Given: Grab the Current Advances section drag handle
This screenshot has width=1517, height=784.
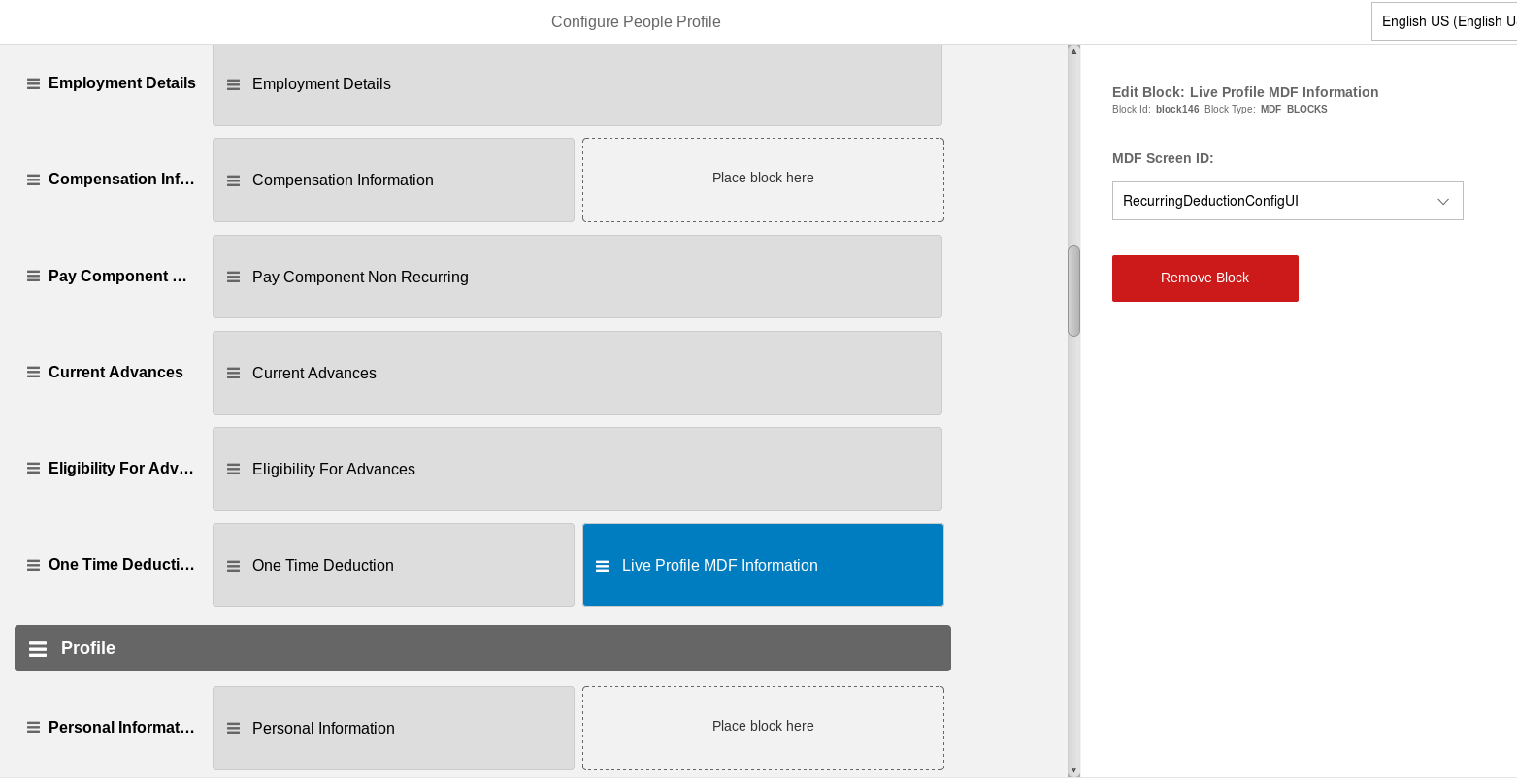Looking at the screenshot, I should point(33,373).
